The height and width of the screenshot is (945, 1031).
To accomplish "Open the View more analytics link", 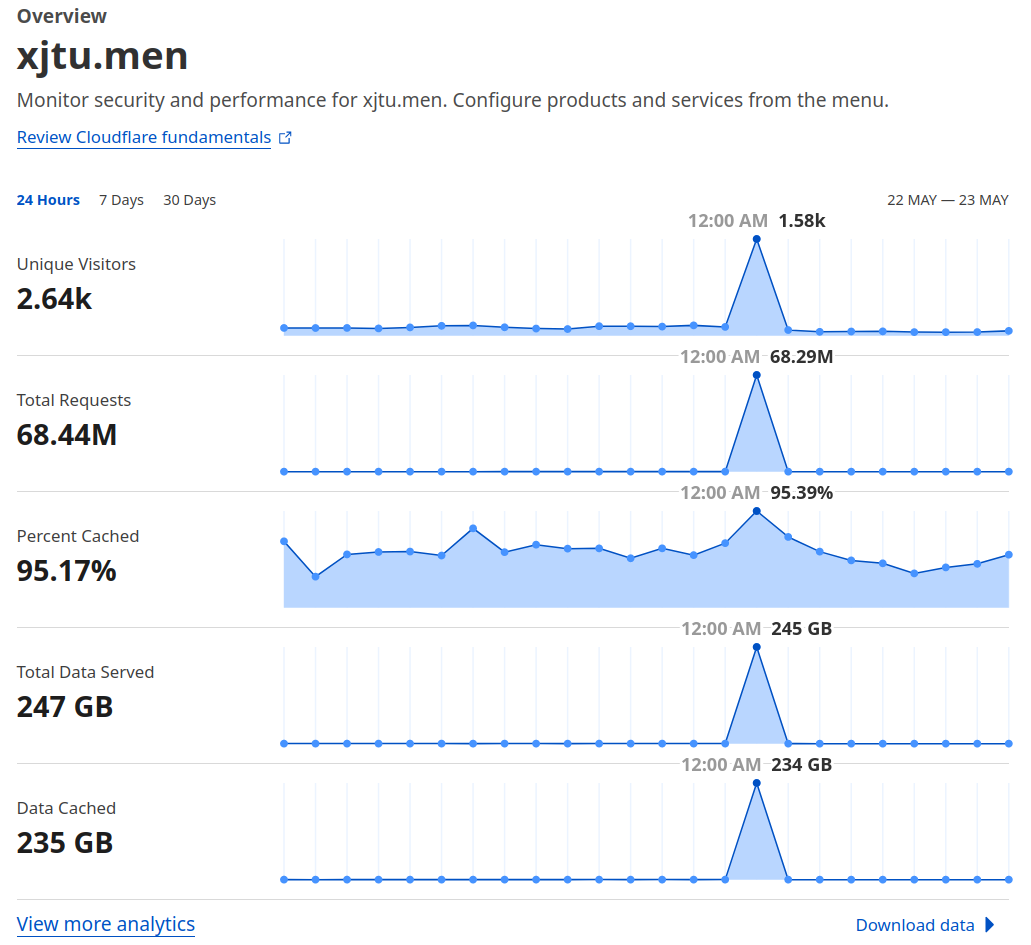I will [106, 924].
